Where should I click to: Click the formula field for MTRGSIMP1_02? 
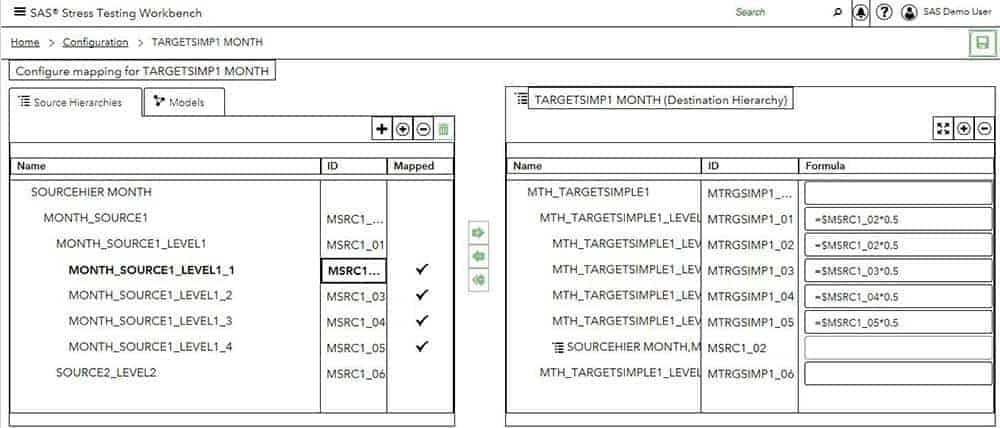(x=898, y=245)
